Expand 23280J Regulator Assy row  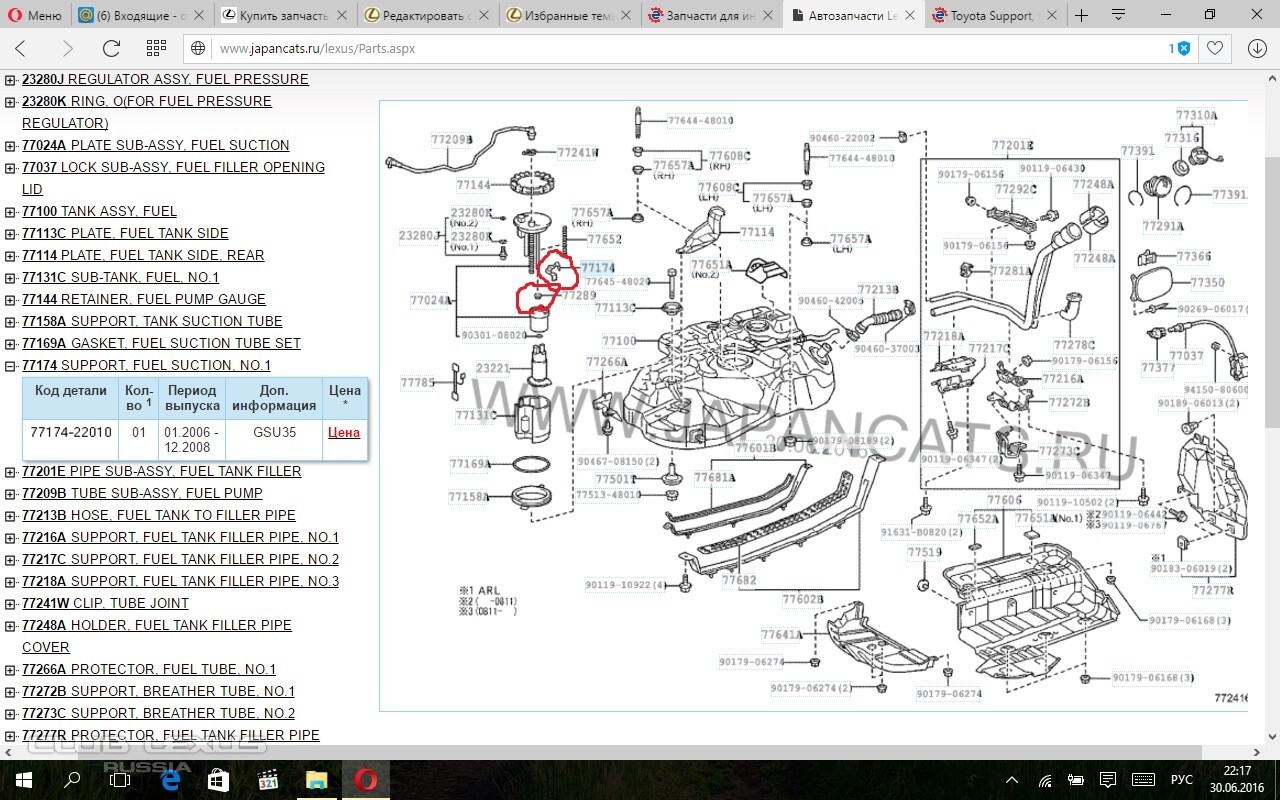click(x=10, y=80)
